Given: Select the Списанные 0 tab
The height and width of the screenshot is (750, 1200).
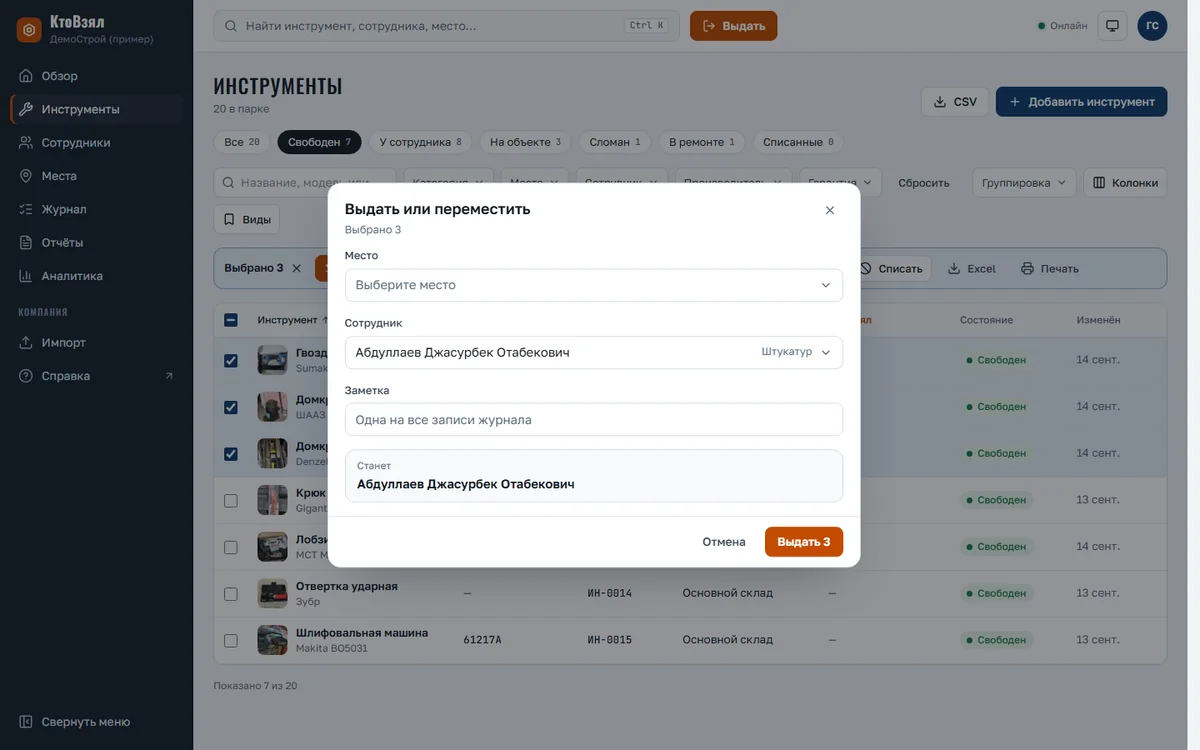Looking at the screenshot, I should (x=798, y=142).
